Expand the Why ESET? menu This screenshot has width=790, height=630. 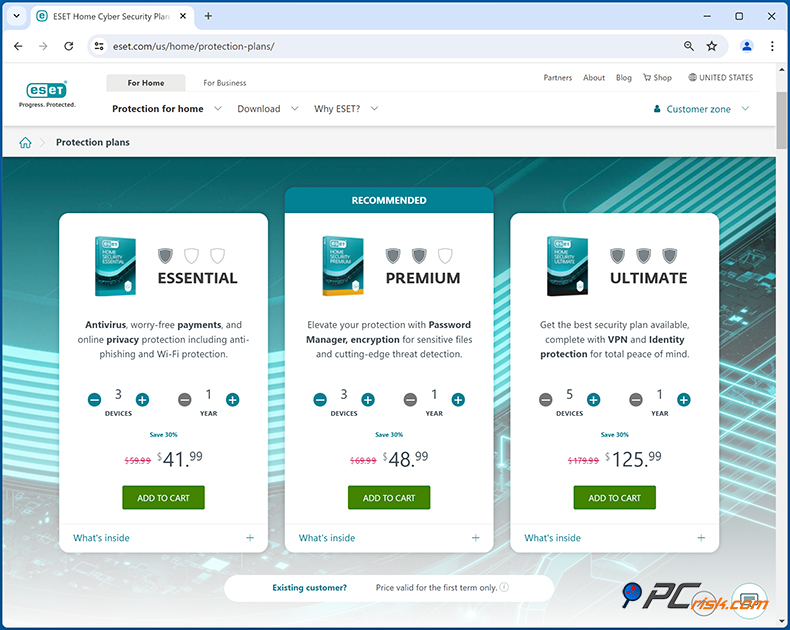(346, 109)
